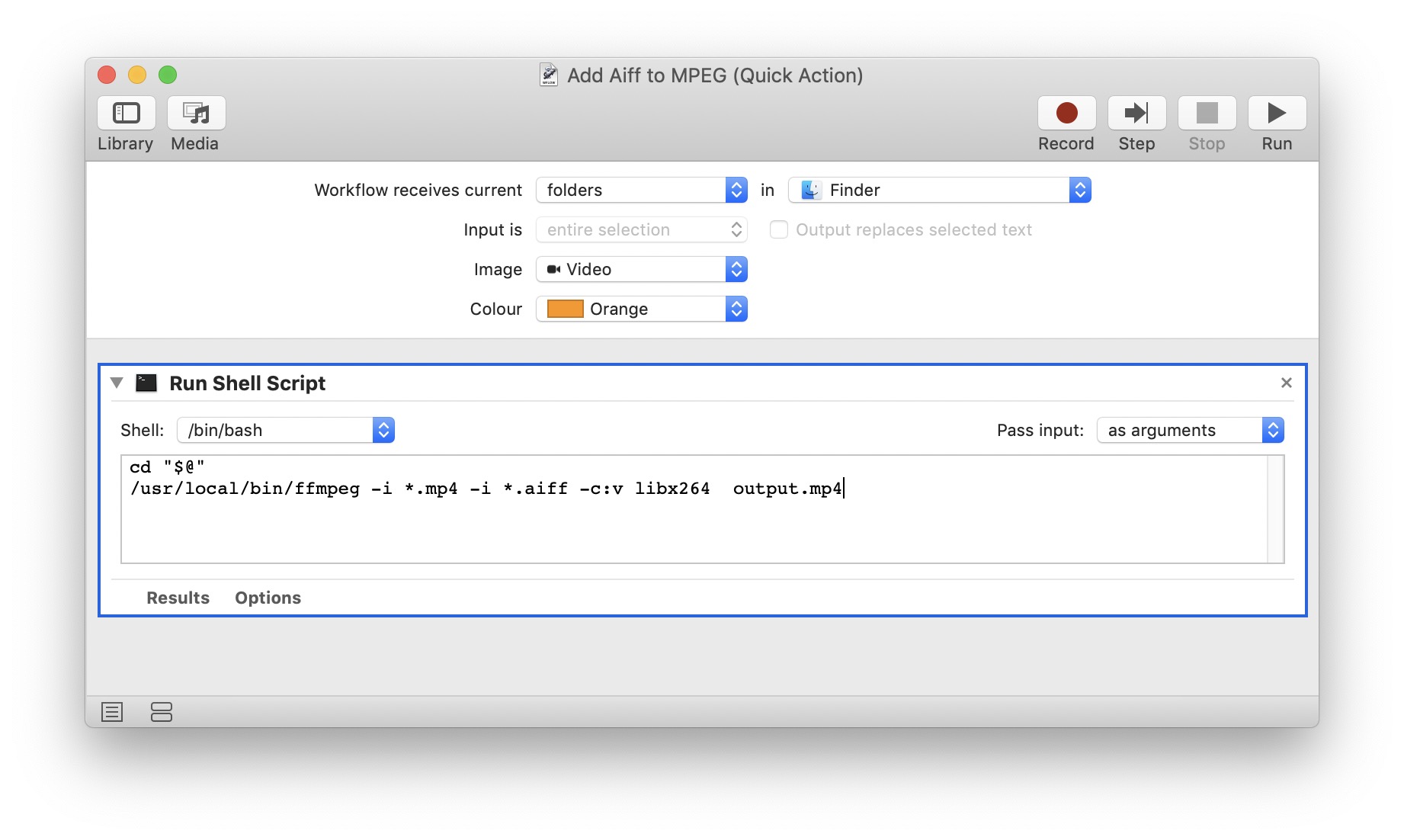Viewport: 1404px width, 840px height.
Task: Collapse the Run Shell Script action
Action: tap(117, 383)
